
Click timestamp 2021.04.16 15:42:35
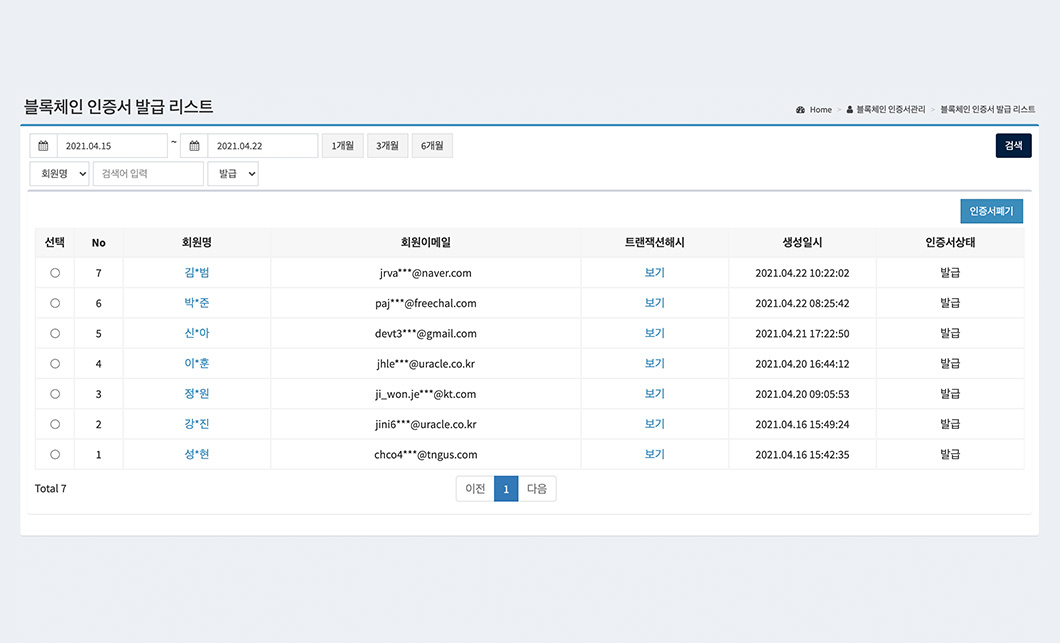coord(802,455)
